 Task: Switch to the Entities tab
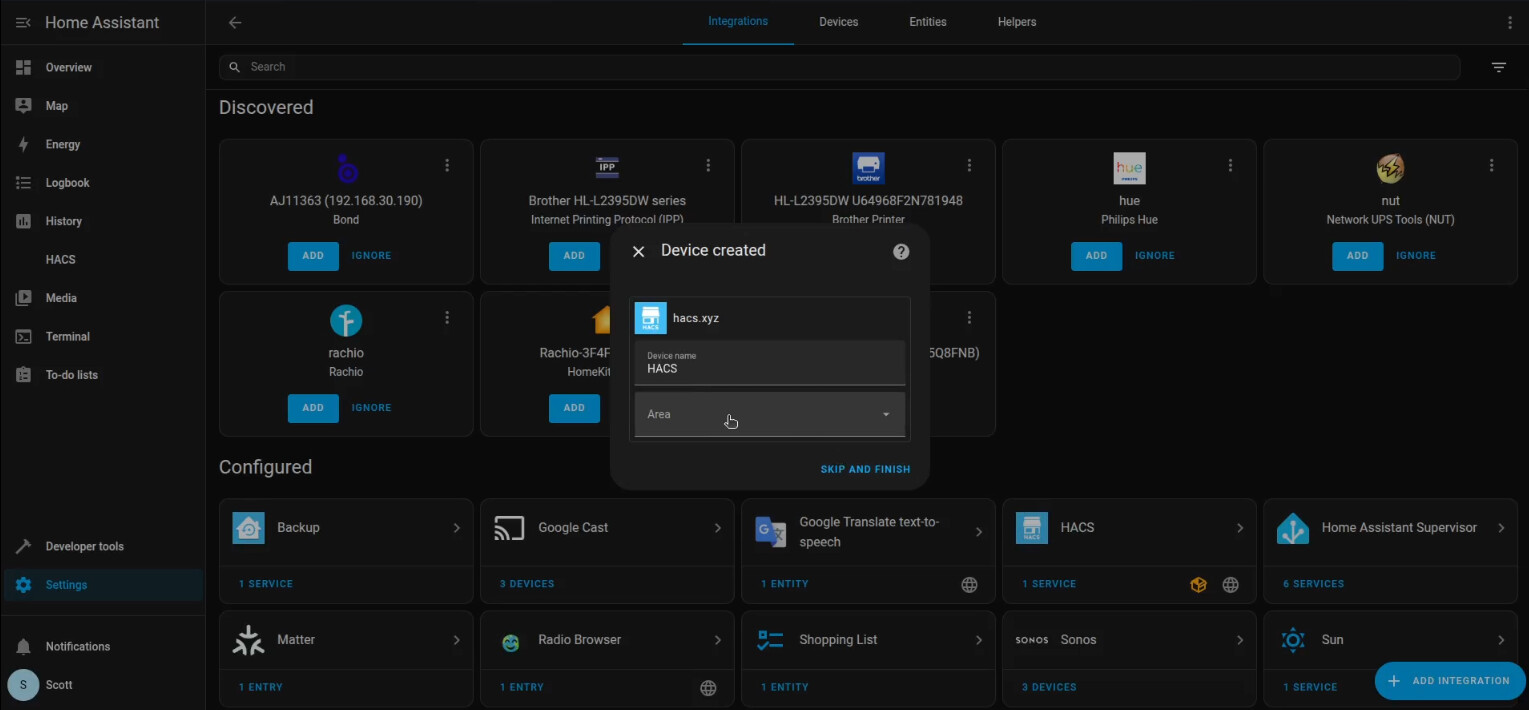(928, 22)
